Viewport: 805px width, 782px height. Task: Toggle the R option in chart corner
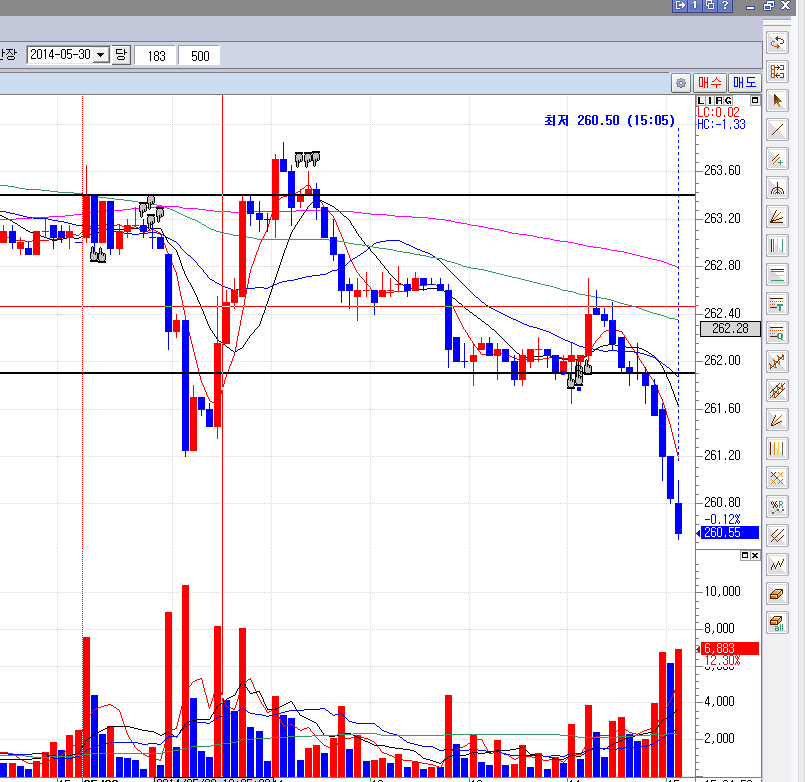(719, 101)
